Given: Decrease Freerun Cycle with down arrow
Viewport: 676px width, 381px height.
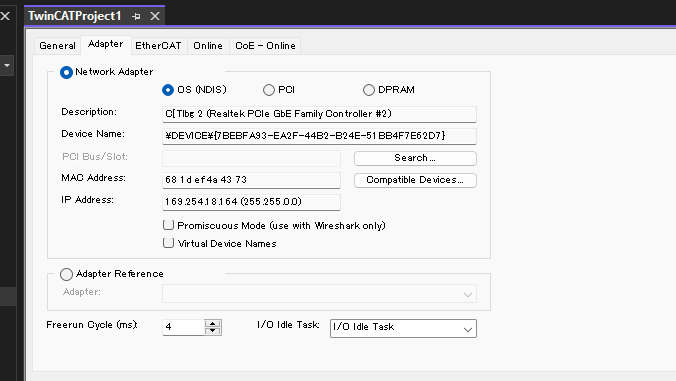Looking at the screenshot, I should coord(213,331).
